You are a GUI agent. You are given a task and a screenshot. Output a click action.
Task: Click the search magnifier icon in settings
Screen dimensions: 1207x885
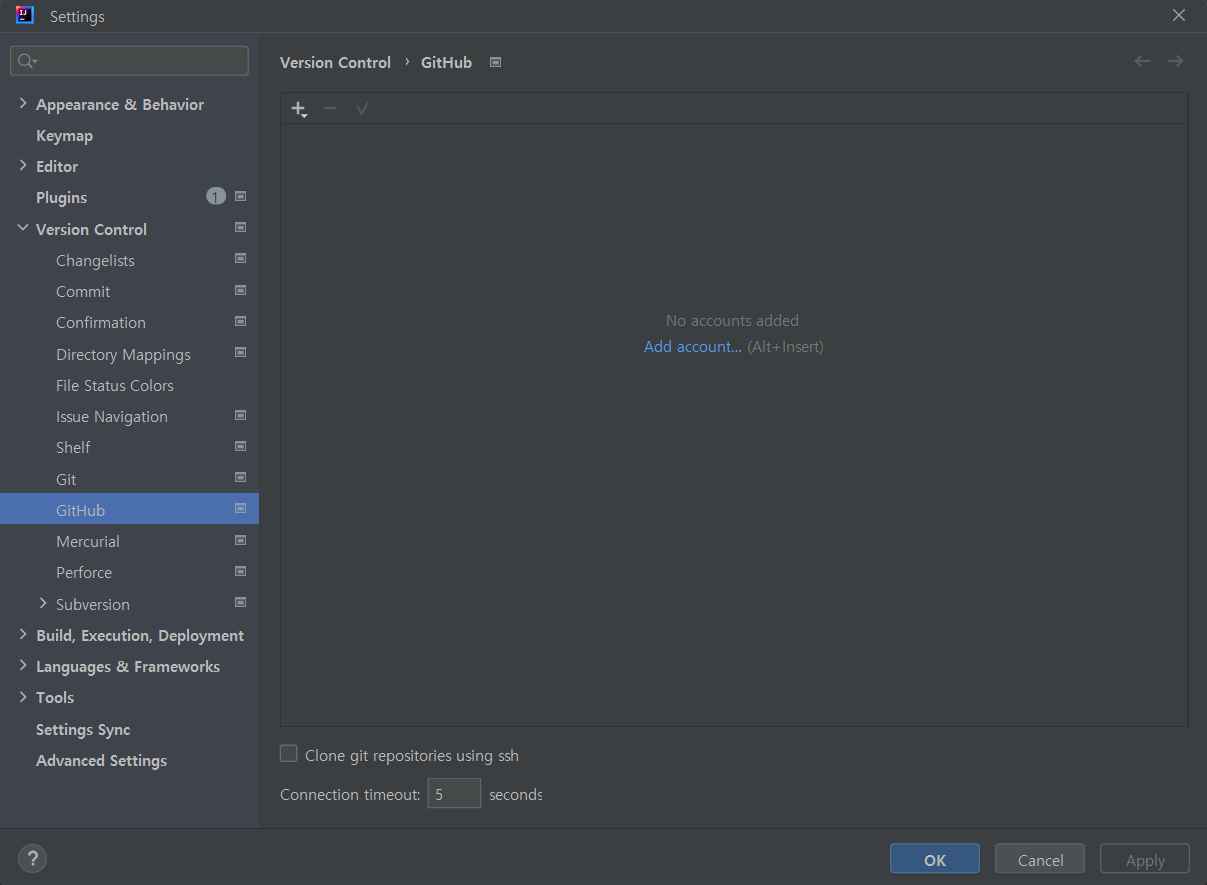click(27, 61)
